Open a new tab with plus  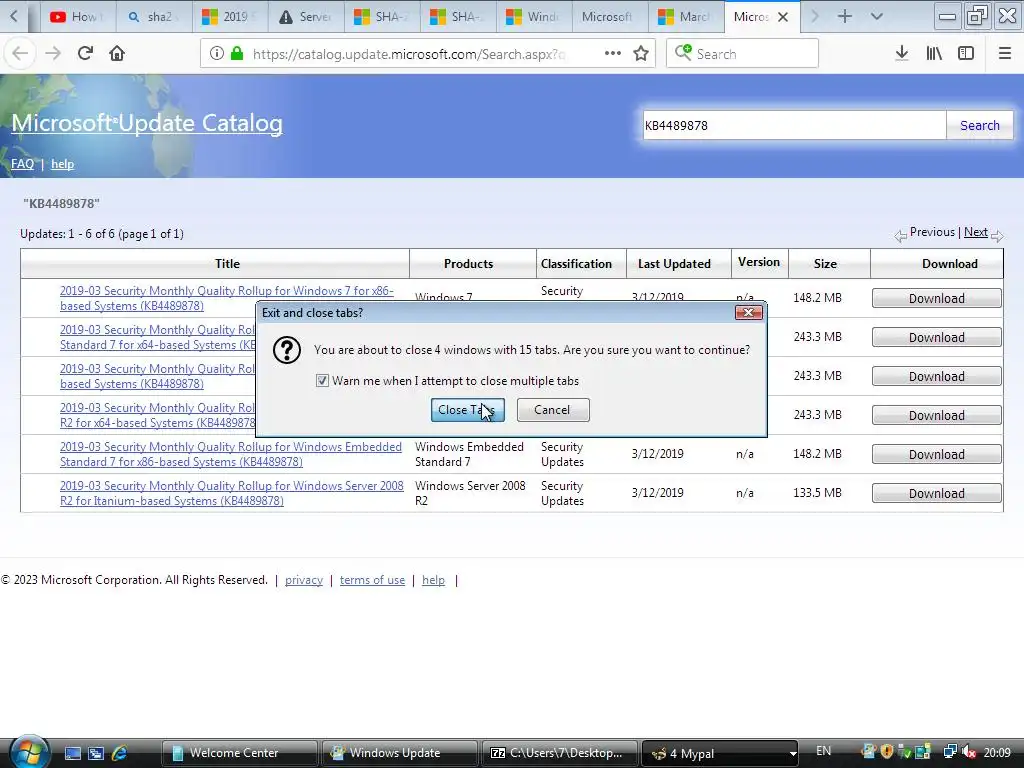844,16
